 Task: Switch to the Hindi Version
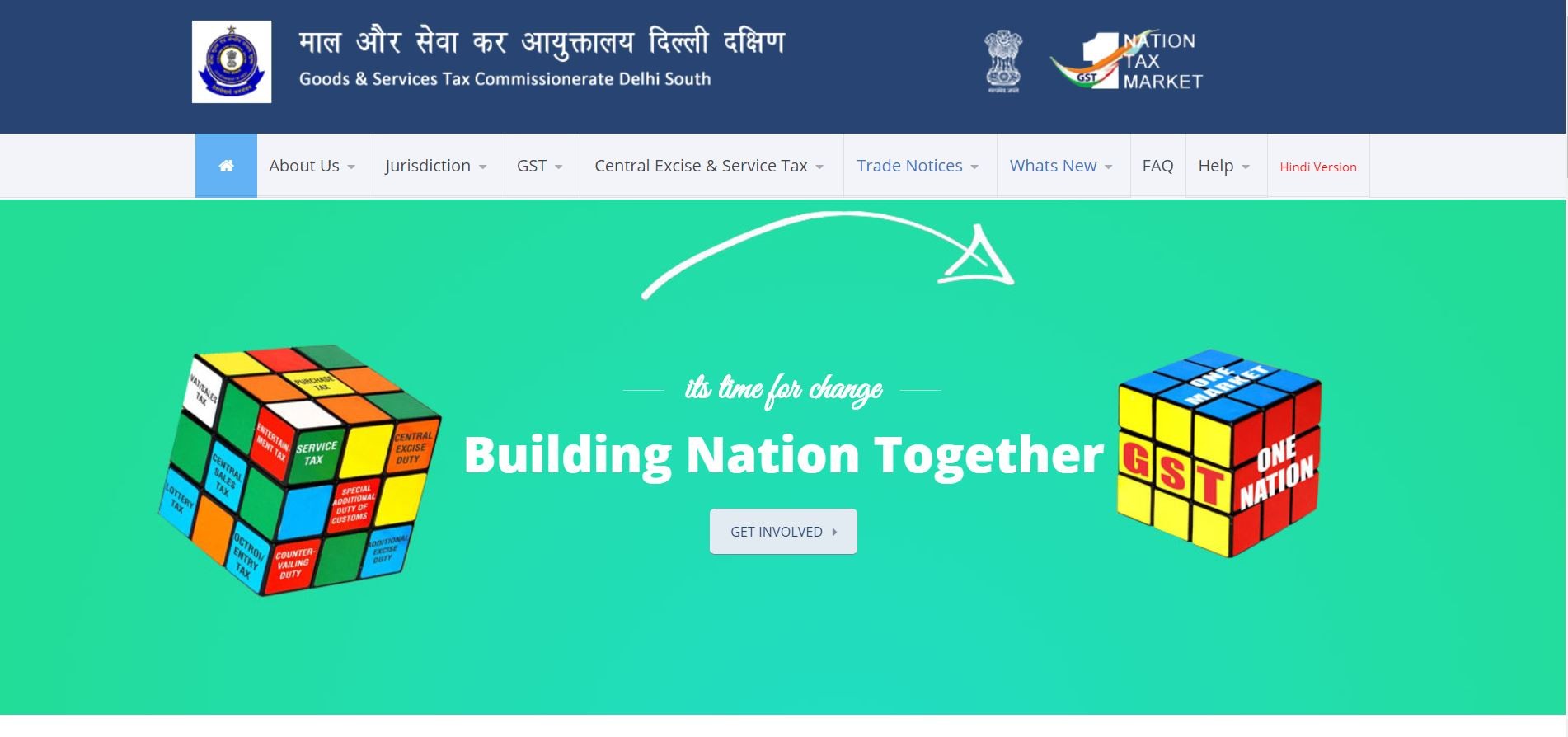(x=1318, y=167)
